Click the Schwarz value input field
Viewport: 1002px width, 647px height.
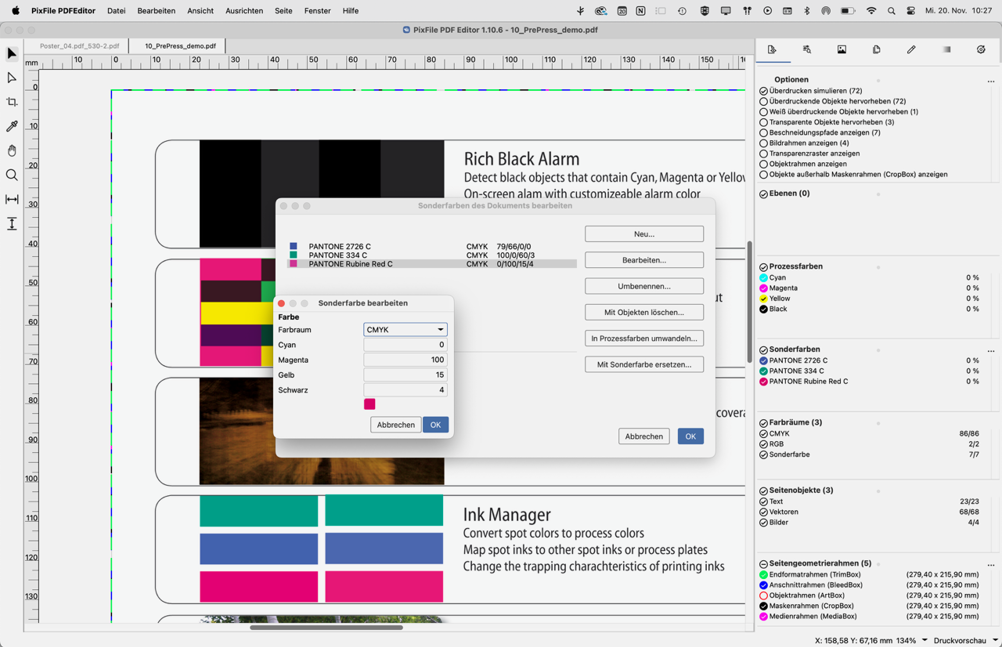pos(405,390)
